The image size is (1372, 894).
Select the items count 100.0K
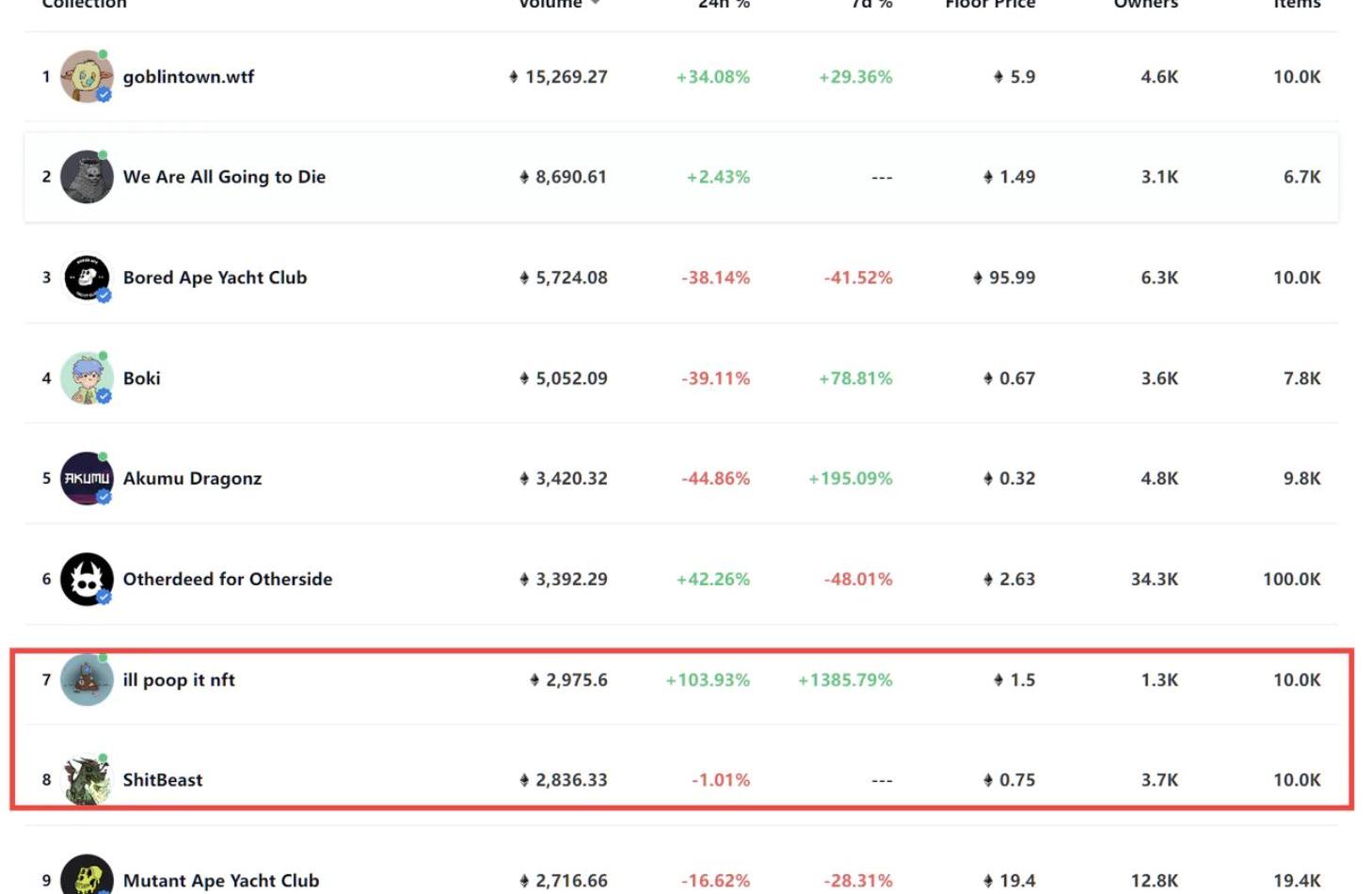tap(1292, 579)
